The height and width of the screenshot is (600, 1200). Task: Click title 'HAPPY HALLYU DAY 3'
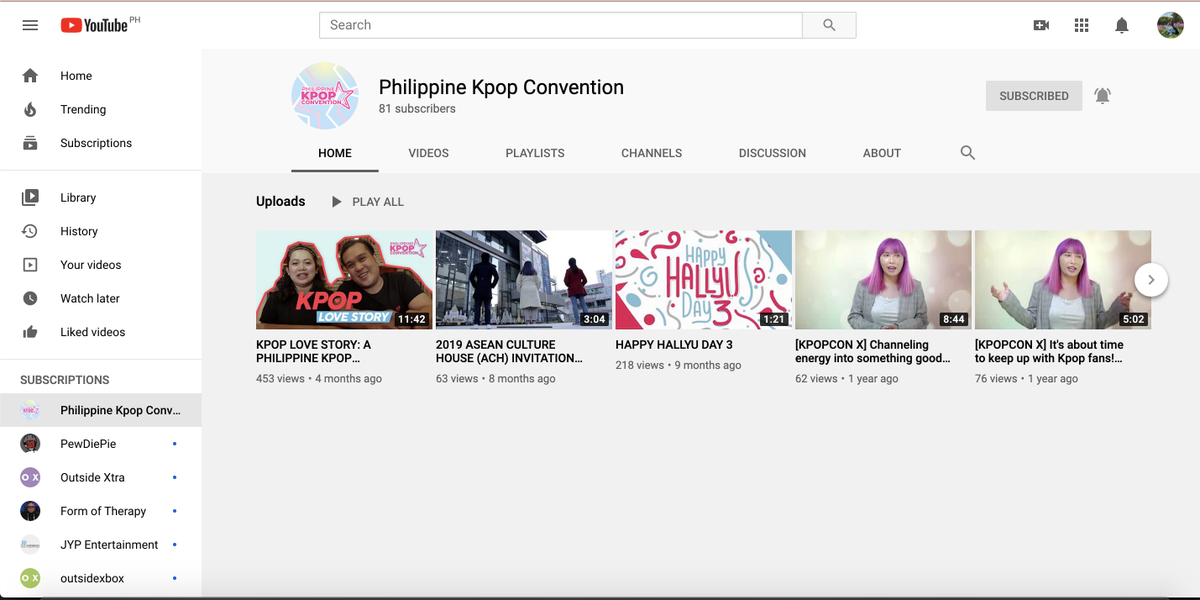pyautogui.click(x=674, y=345)
